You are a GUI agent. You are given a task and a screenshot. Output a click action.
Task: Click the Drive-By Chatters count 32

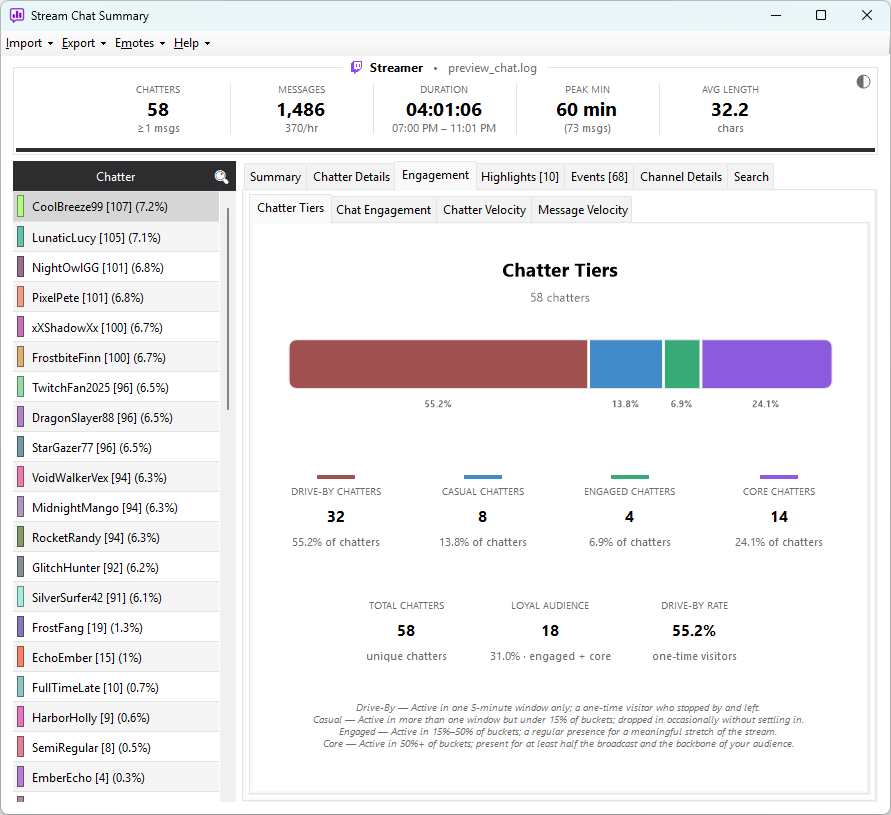(336, 517)
